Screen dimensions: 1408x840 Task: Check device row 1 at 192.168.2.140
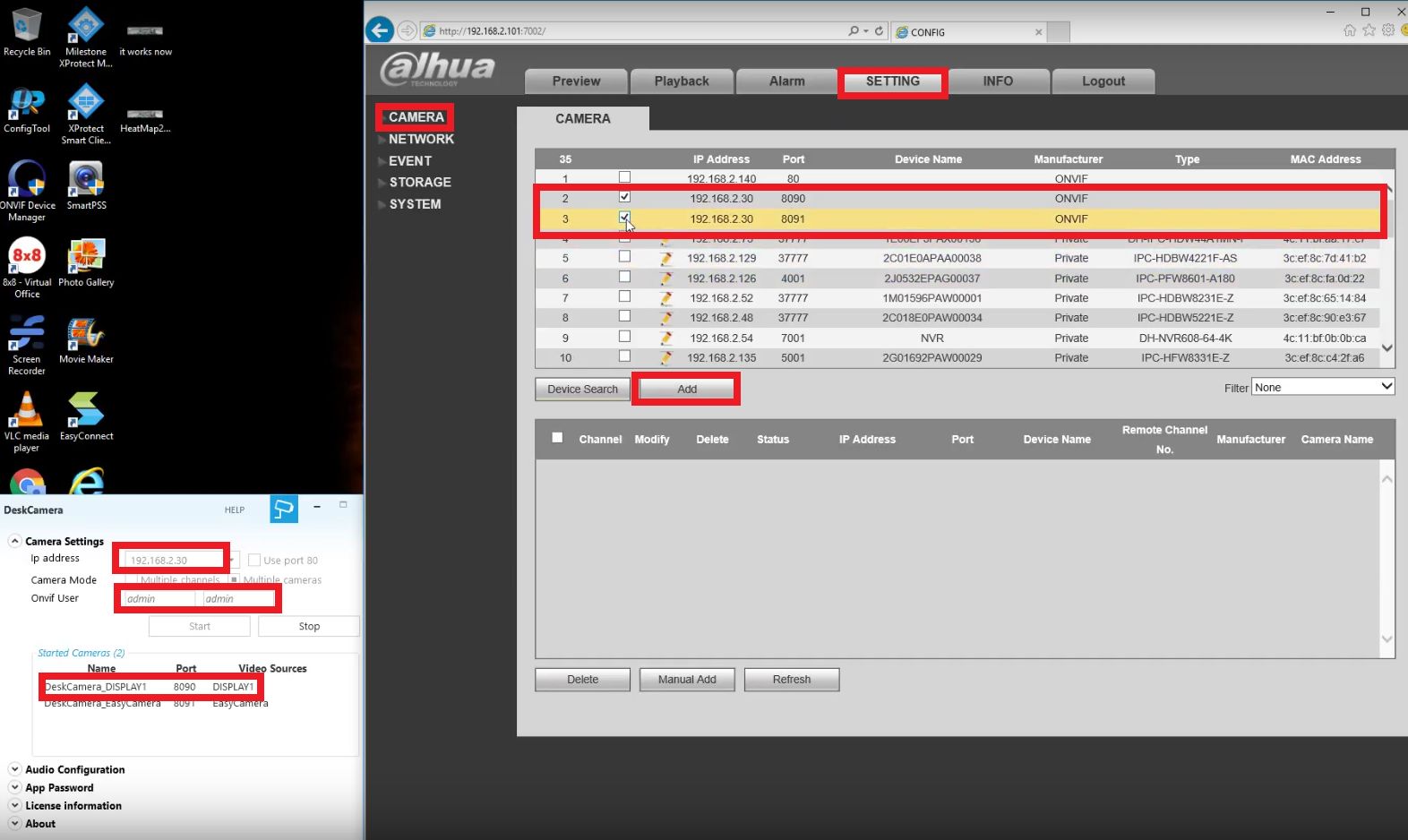(x=624, y=177)
